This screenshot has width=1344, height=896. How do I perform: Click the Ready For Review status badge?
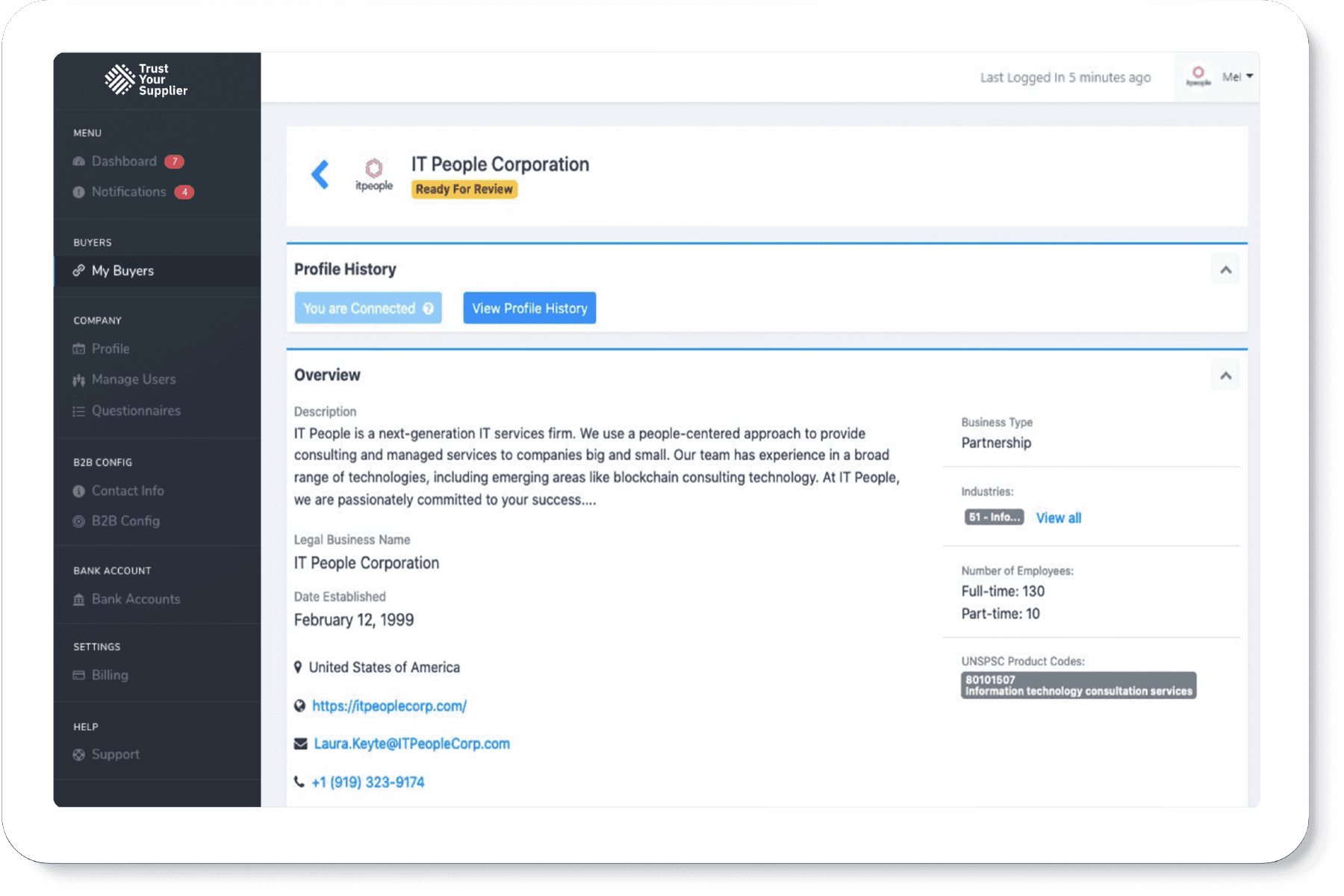pos(464,190)
